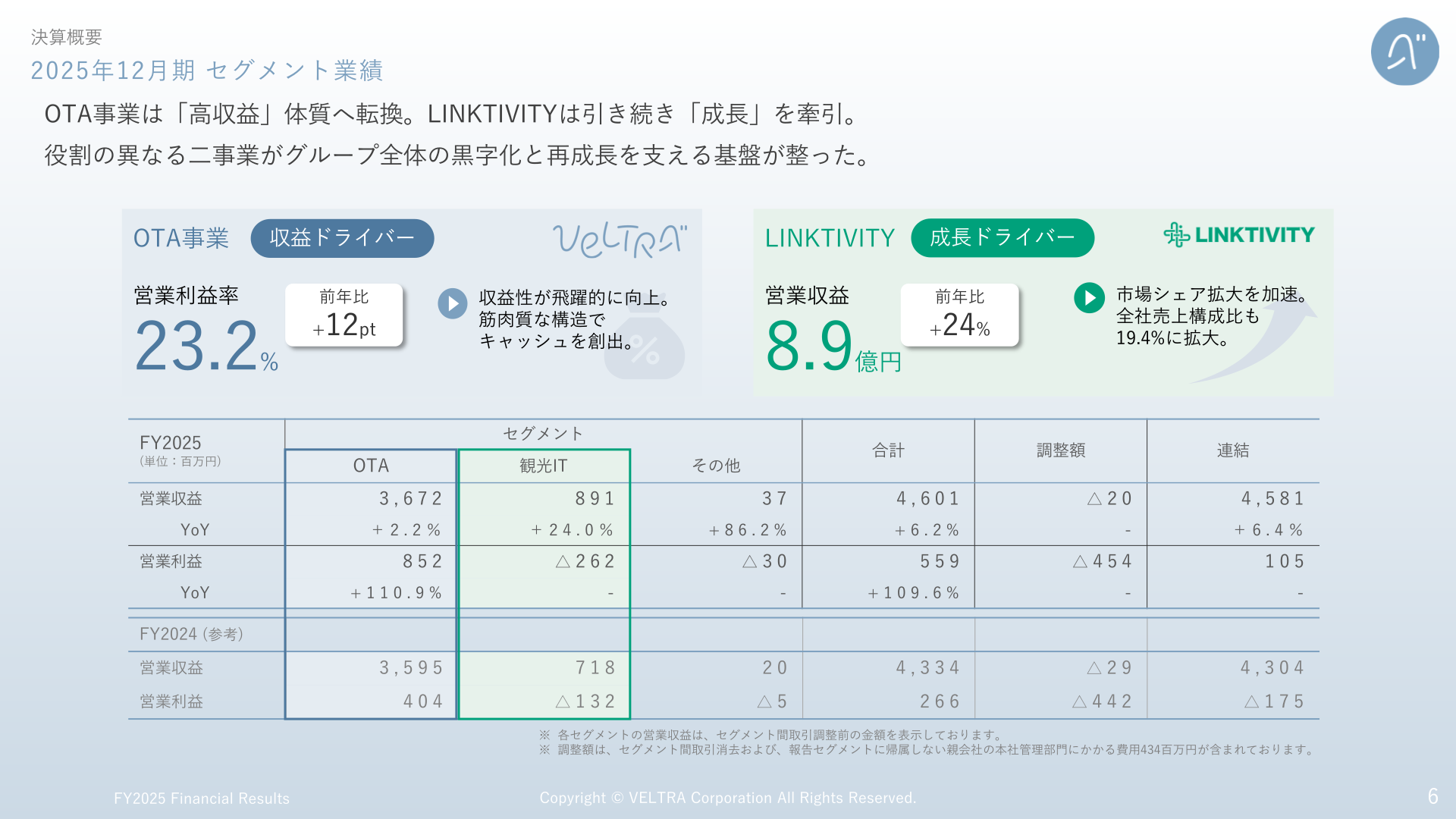Image resolution: width=1456 pixels, height=819 pixels.
Task: Click the その他 revenue value 37
Action: (x=775, y=498)
